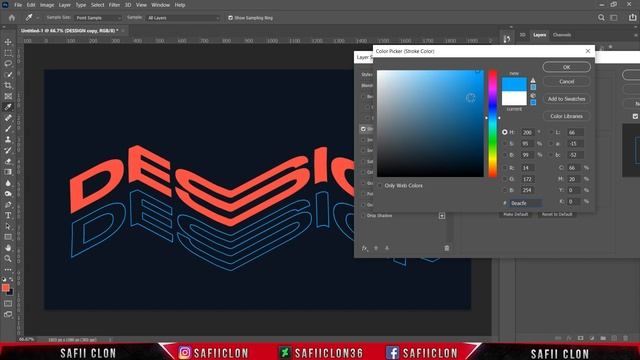Select the Path Selection tool

click(x=8, y=226)
